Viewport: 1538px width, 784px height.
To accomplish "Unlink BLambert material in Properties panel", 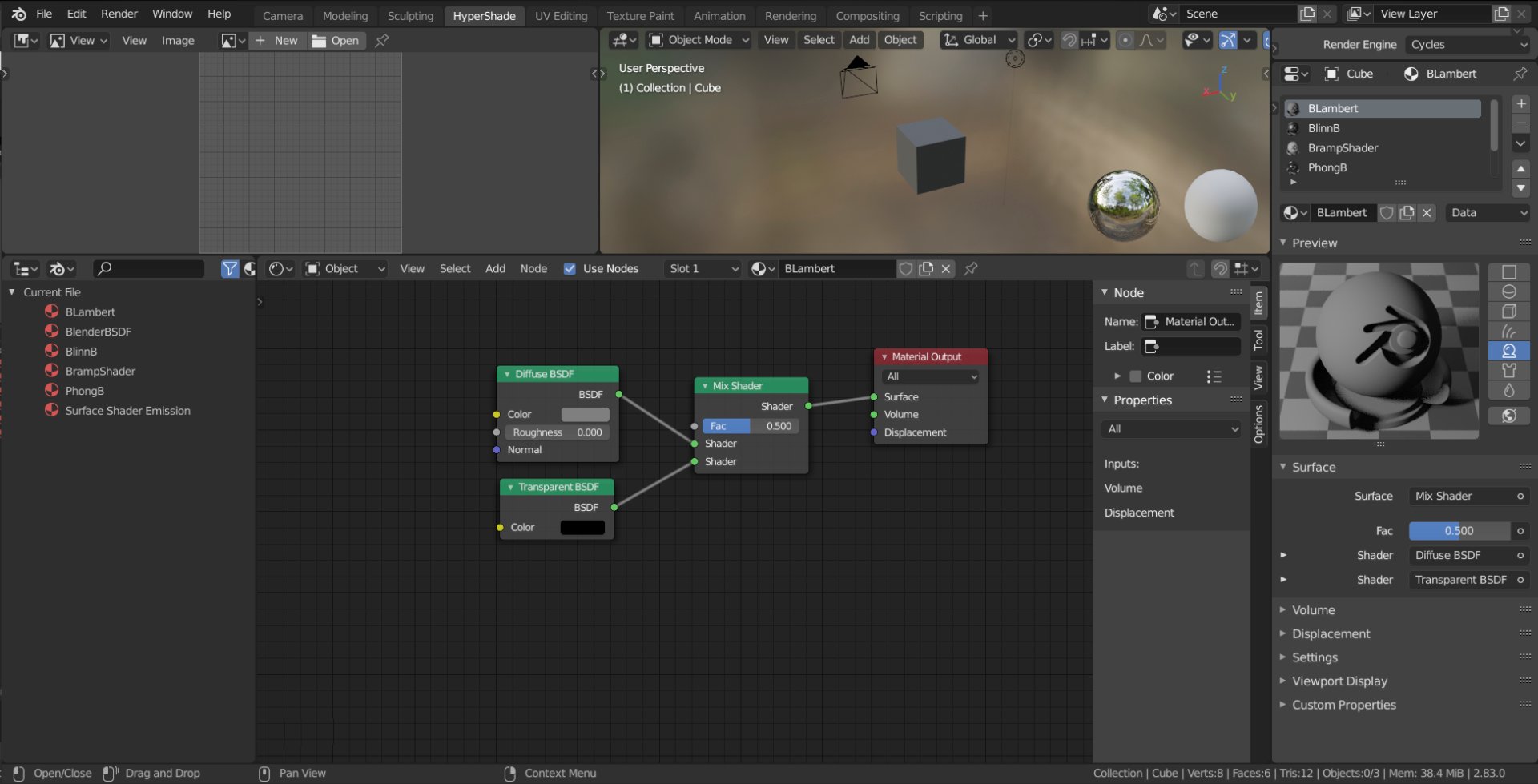I will pyautogui.click(x=1427, y=213).
